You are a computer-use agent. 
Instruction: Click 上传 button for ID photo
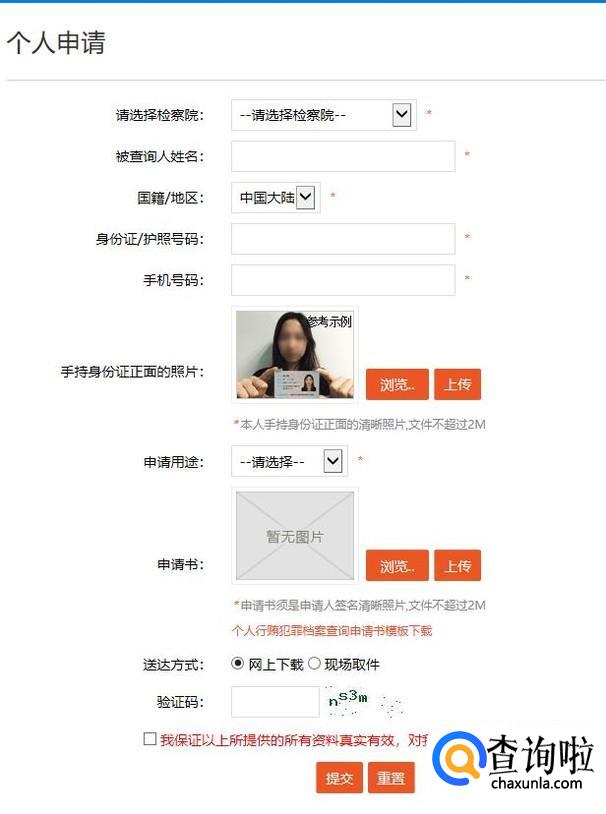[457, 384]
